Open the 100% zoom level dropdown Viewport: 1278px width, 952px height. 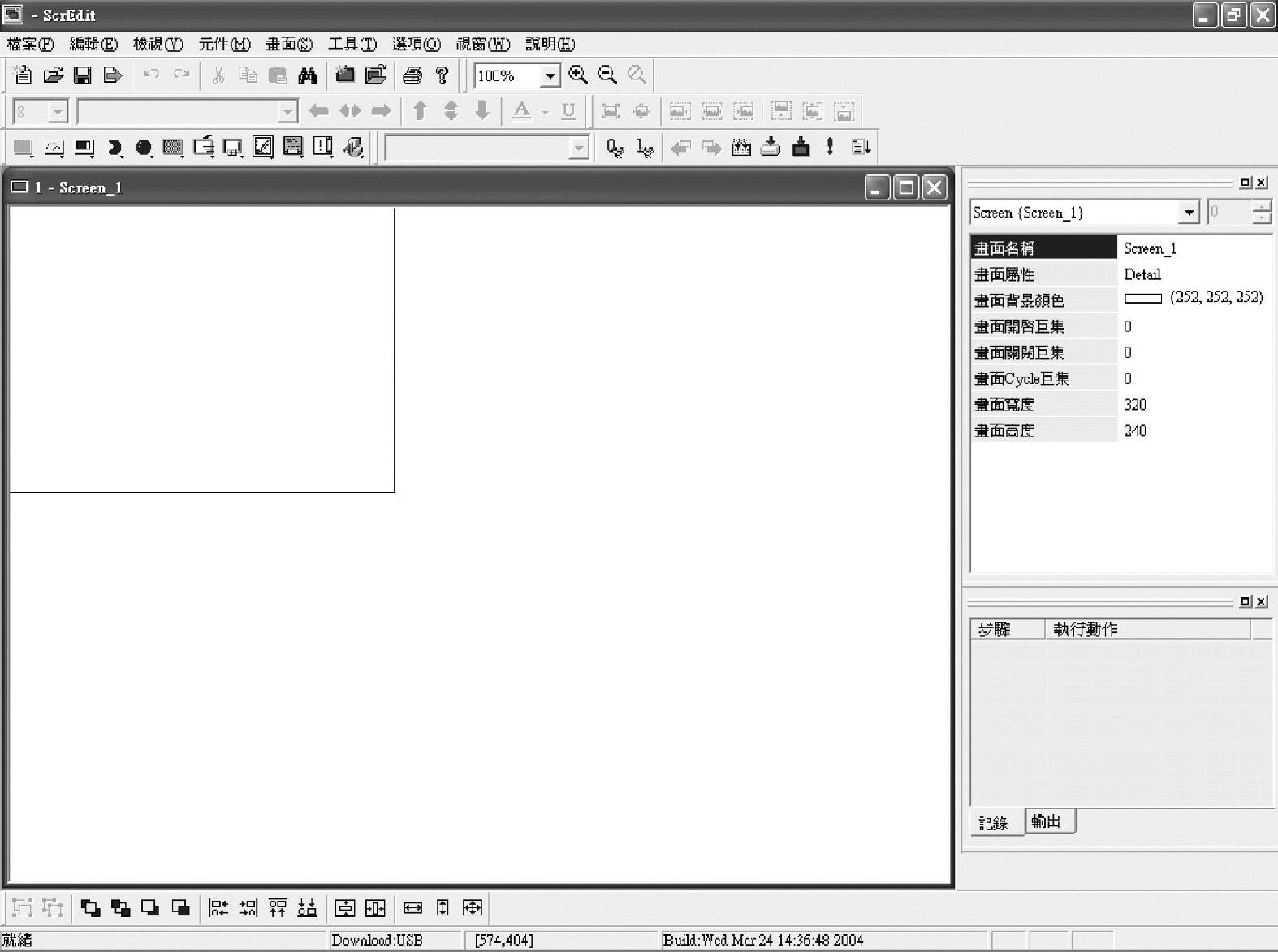tap(550, 76)
